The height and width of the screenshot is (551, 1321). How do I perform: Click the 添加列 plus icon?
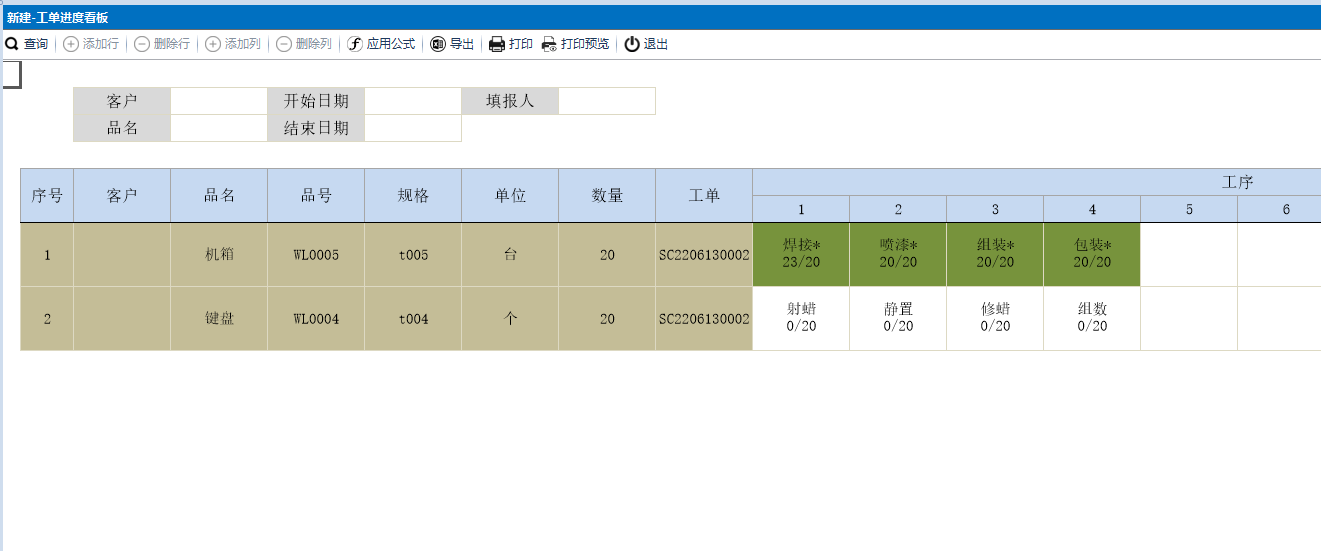pos(213,44)
